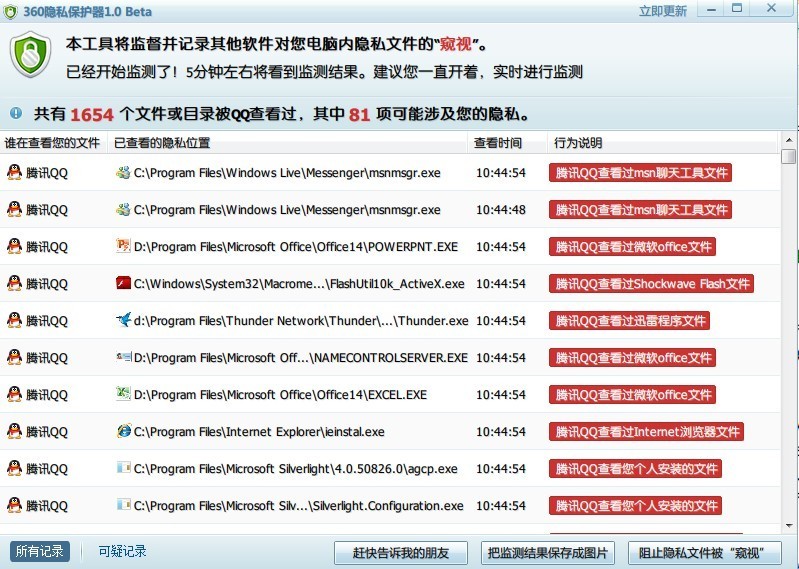Click the MSN icon in the 10:44:48 row
This screenshot has width=799, height=569.
click(x=123, y=209)
